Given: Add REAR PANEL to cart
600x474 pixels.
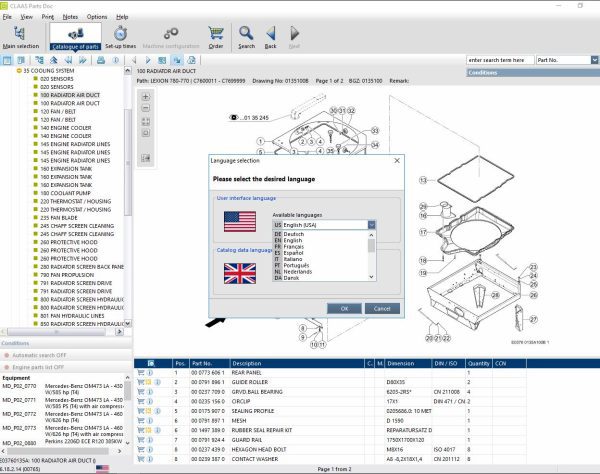Looking at the screenshot, I should point(140,372).
